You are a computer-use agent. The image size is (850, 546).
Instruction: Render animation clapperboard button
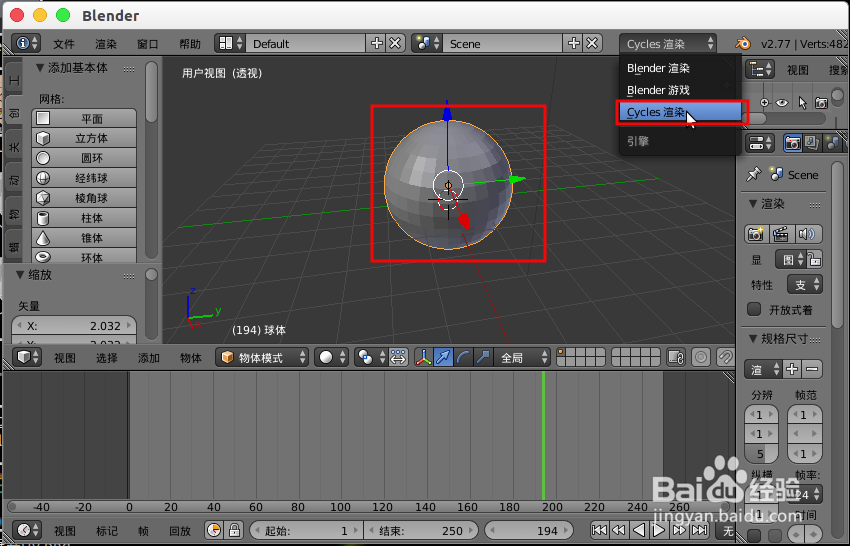tap(781, 234)
